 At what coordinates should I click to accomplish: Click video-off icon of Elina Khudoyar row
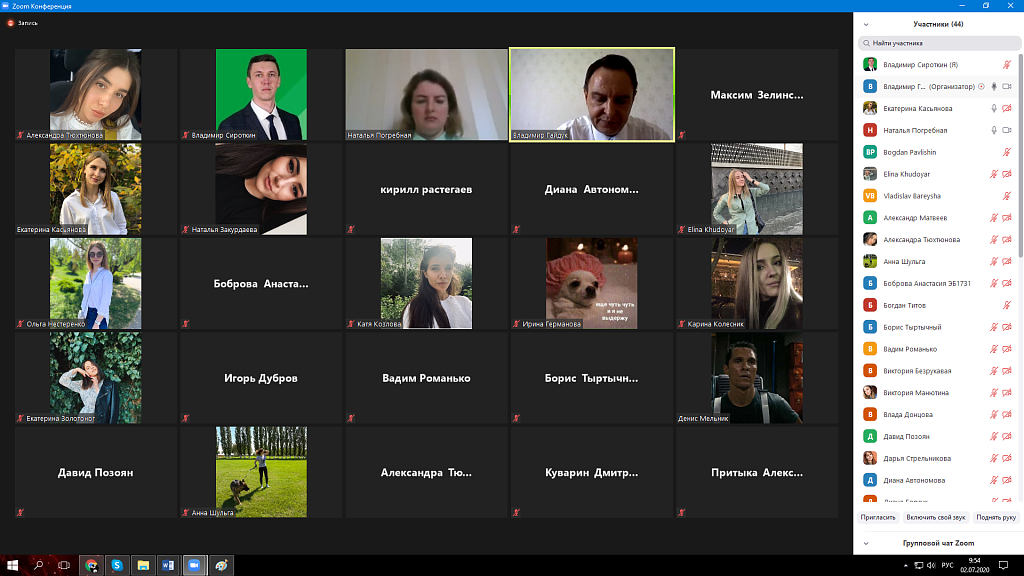pos(1007,174)
